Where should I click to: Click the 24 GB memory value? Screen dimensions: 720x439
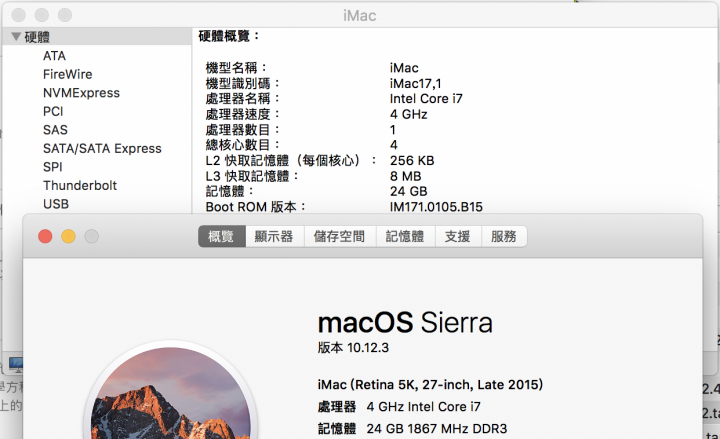click(409, 191)
